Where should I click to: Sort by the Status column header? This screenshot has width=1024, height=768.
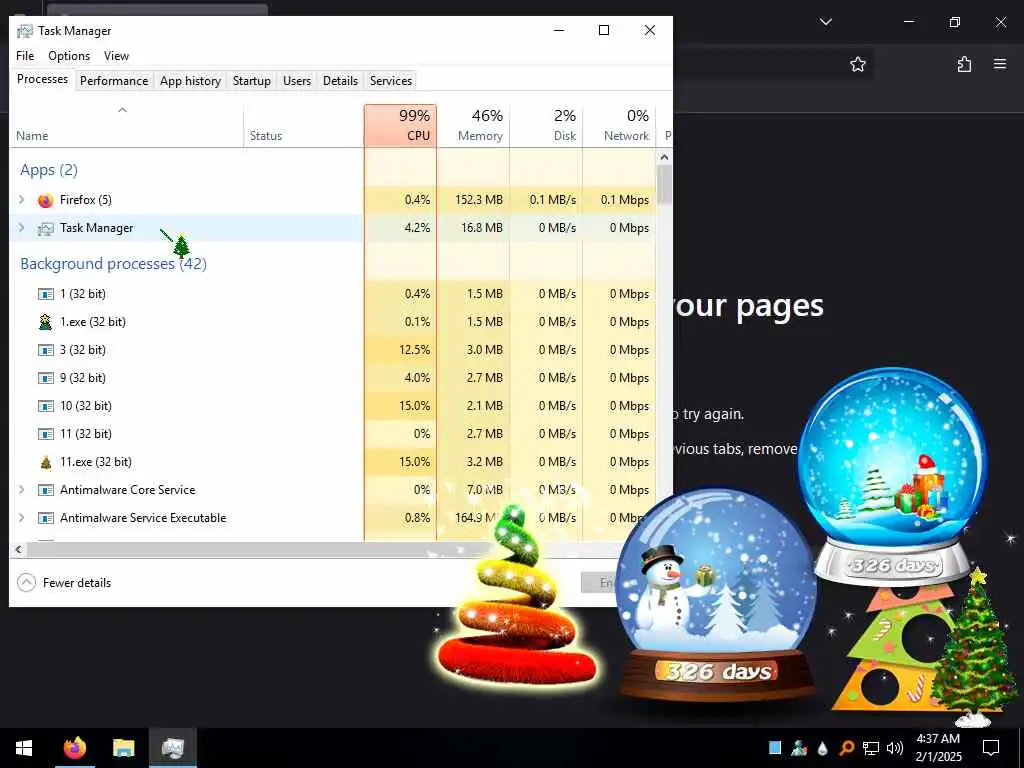coord(304,125)
